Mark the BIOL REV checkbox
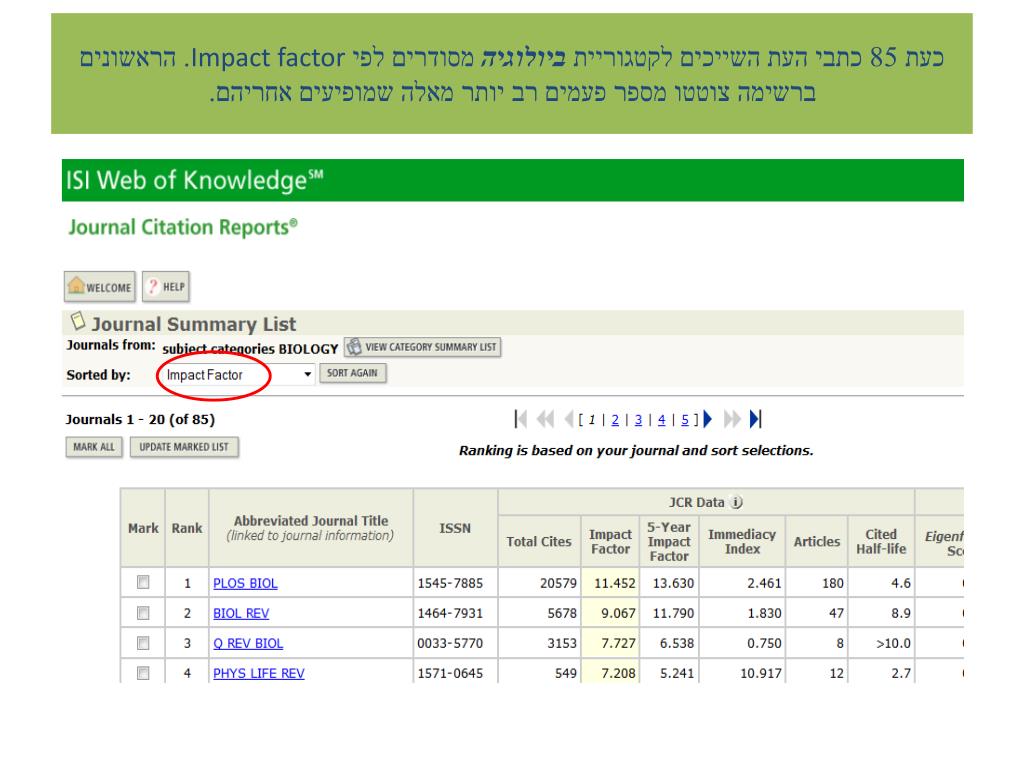 tap(143, 613)
